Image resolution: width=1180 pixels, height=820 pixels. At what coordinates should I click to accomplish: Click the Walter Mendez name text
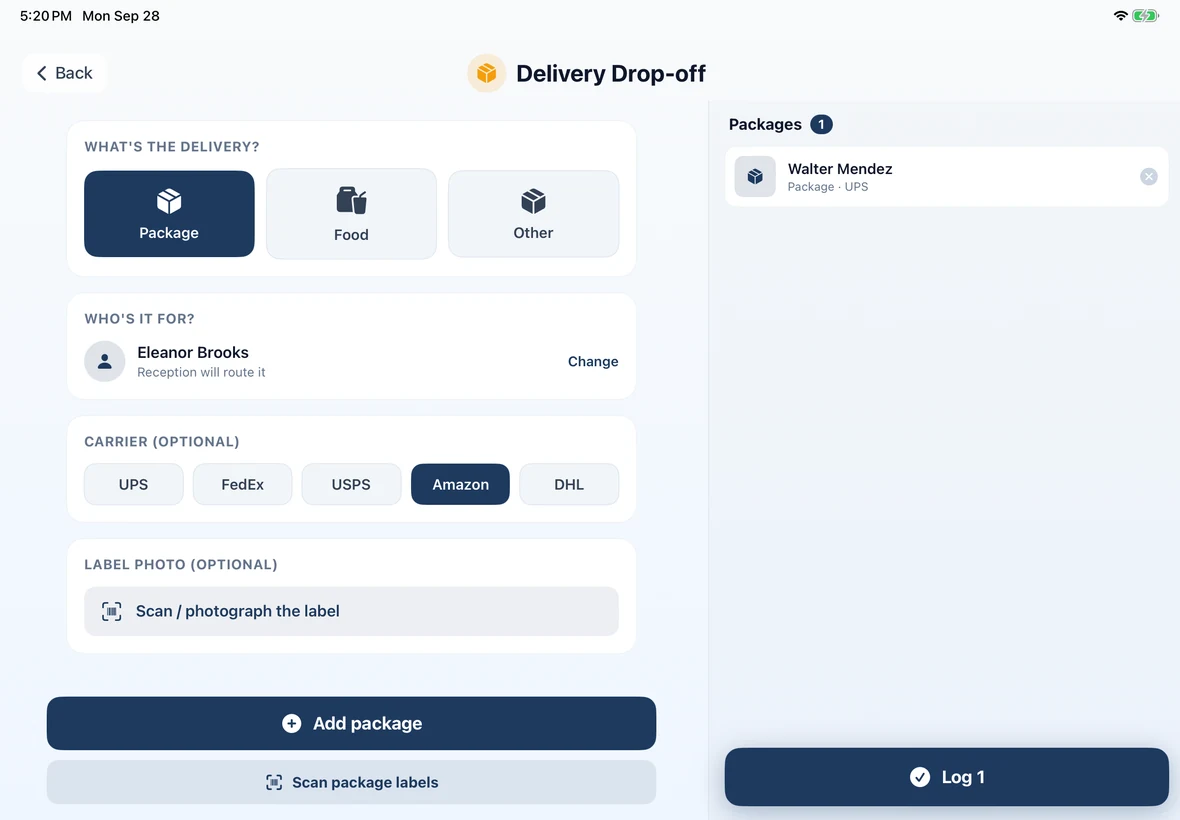tap(840, 169)
